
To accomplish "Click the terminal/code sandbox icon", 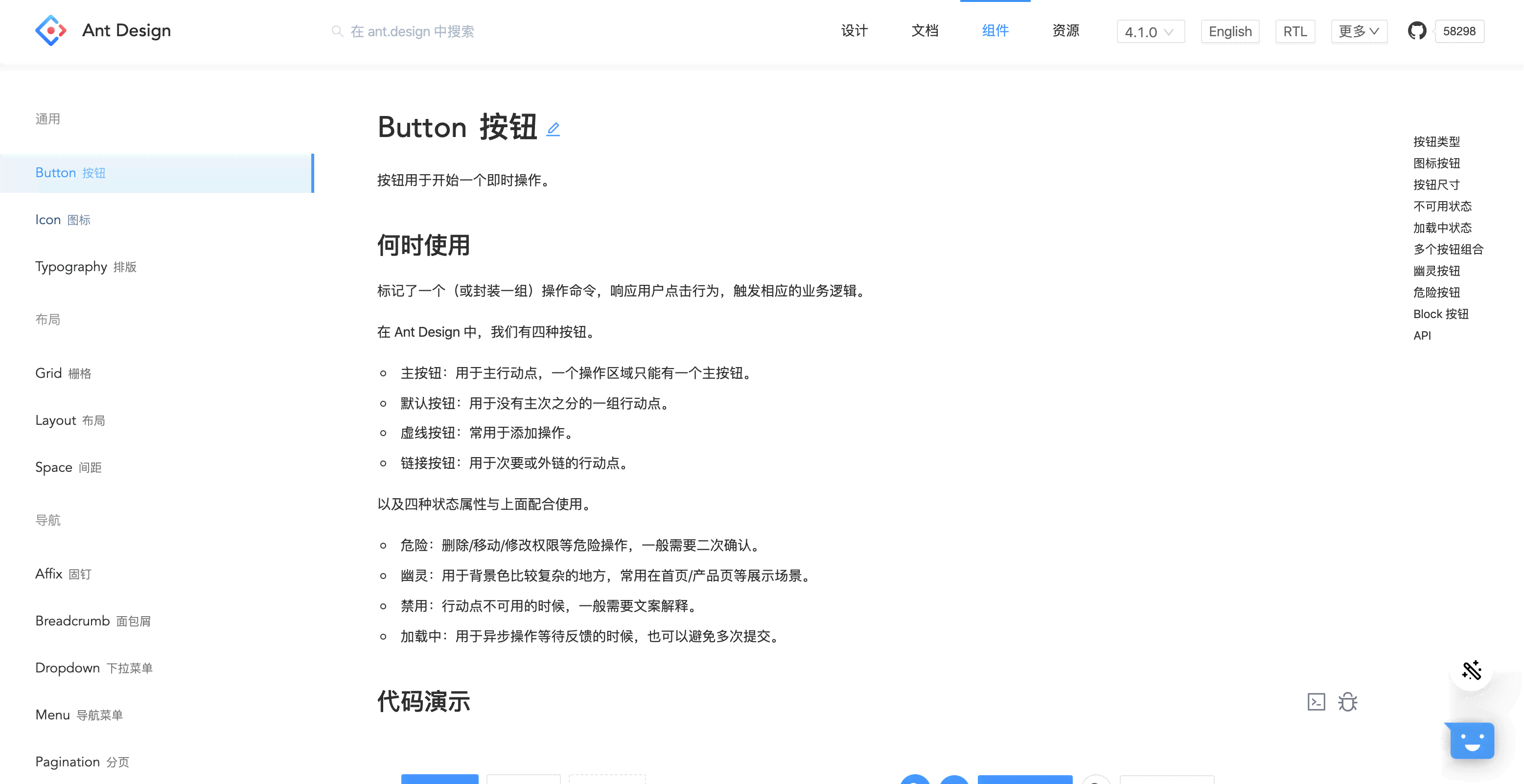I will (x=1314, y=702).
